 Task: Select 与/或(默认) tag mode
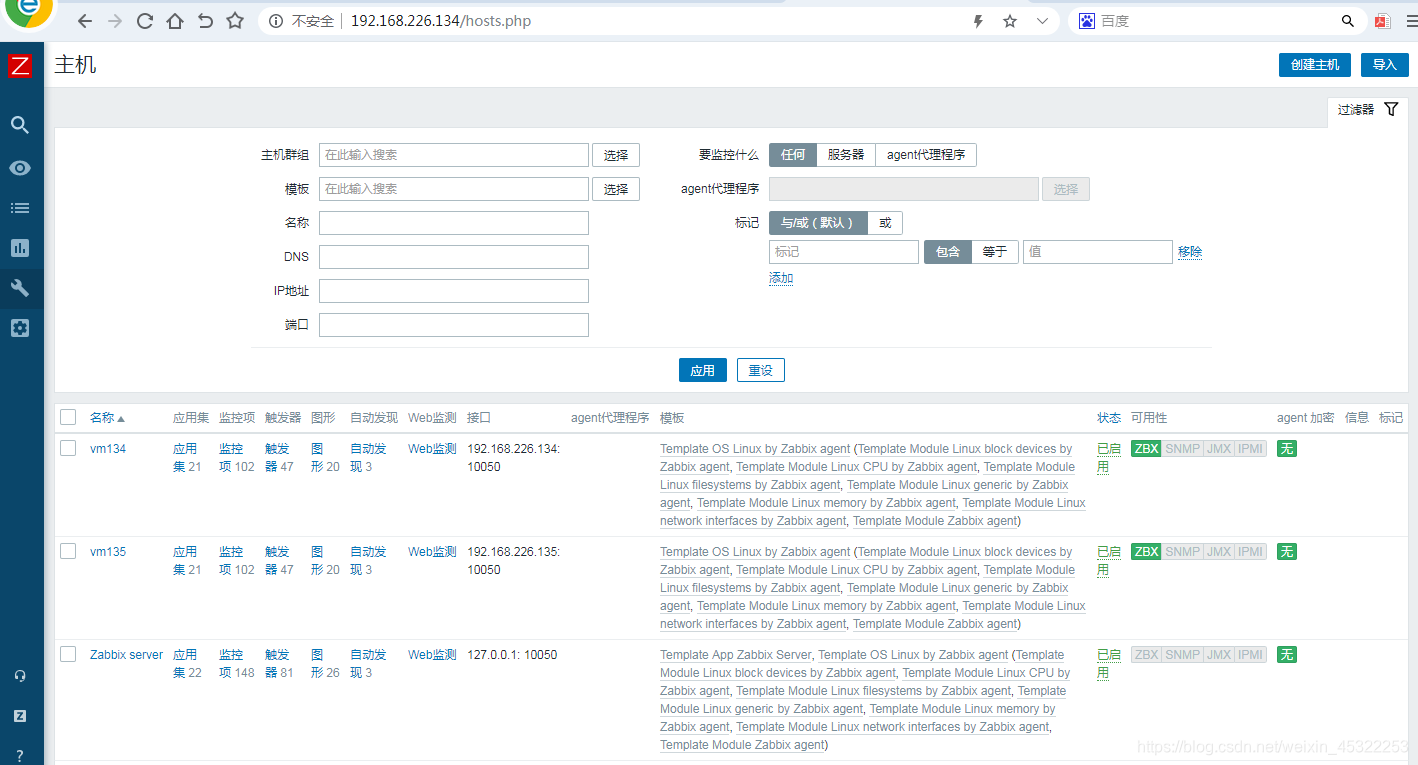click(x=818, y=223)
